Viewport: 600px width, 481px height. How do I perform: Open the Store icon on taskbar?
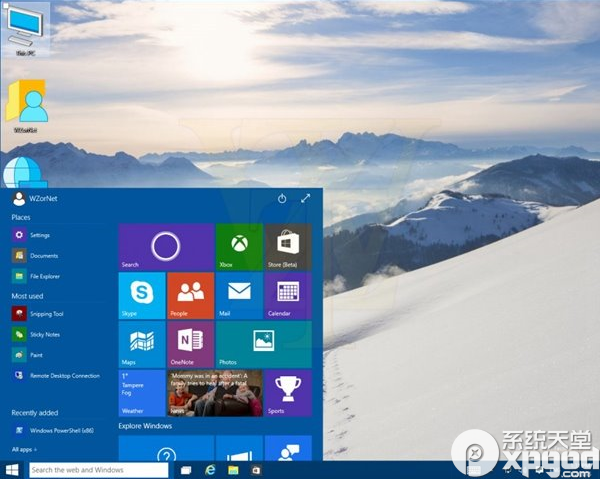(256, 470)
